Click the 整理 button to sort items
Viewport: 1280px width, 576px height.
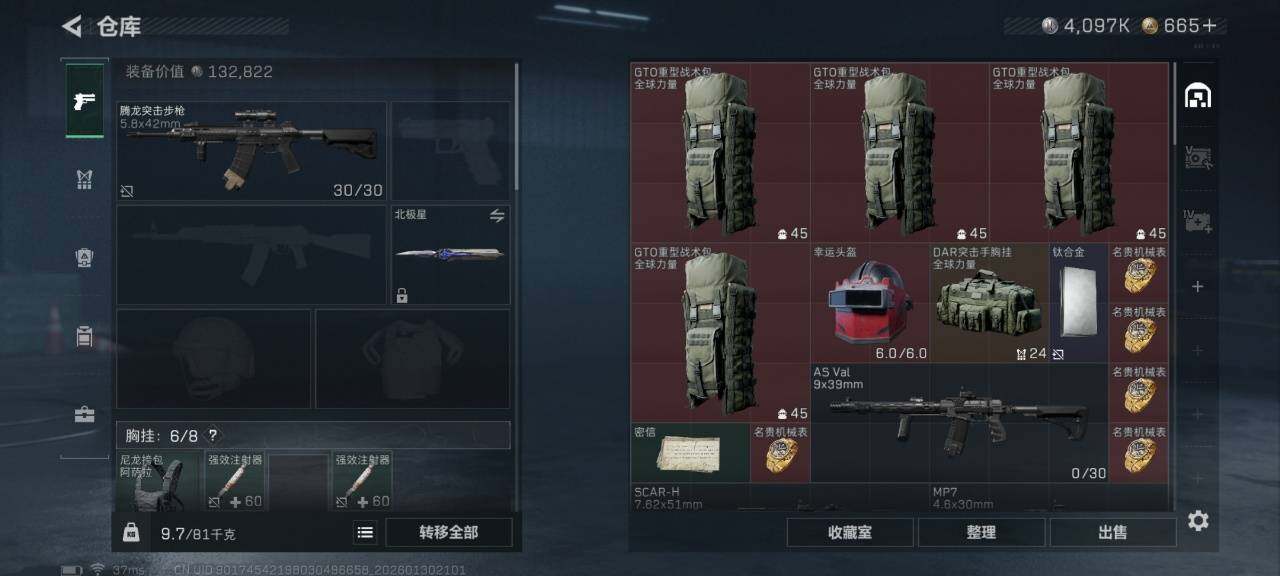click(981, 533)
